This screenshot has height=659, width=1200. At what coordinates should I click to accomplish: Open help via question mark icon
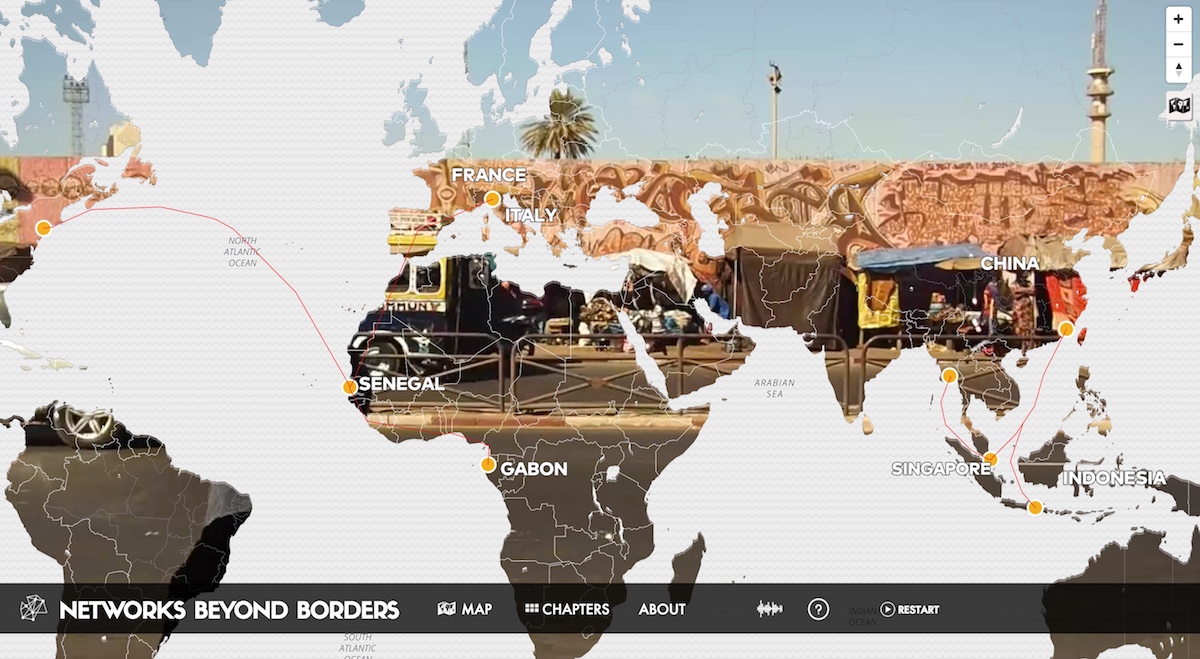(818, 609)
